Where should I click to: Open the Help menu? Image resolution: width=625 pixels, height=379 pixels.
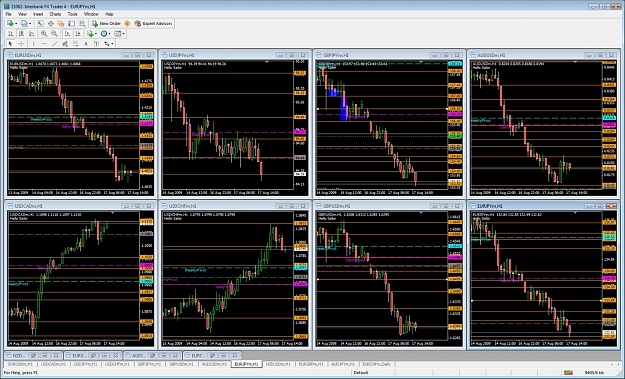pos(109,14)
